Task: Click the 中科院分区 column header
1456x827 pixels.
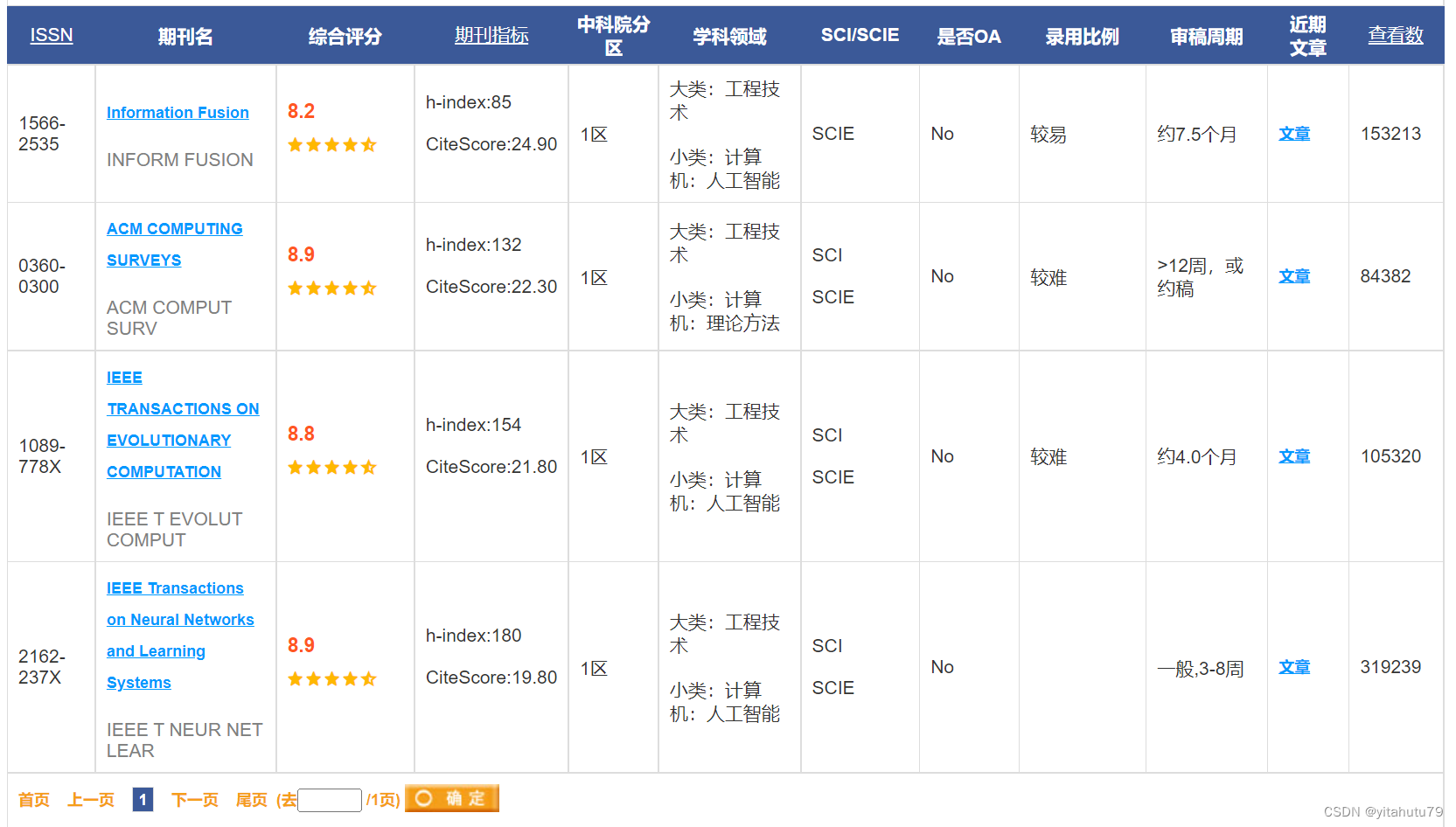Action: click(613, 36)
